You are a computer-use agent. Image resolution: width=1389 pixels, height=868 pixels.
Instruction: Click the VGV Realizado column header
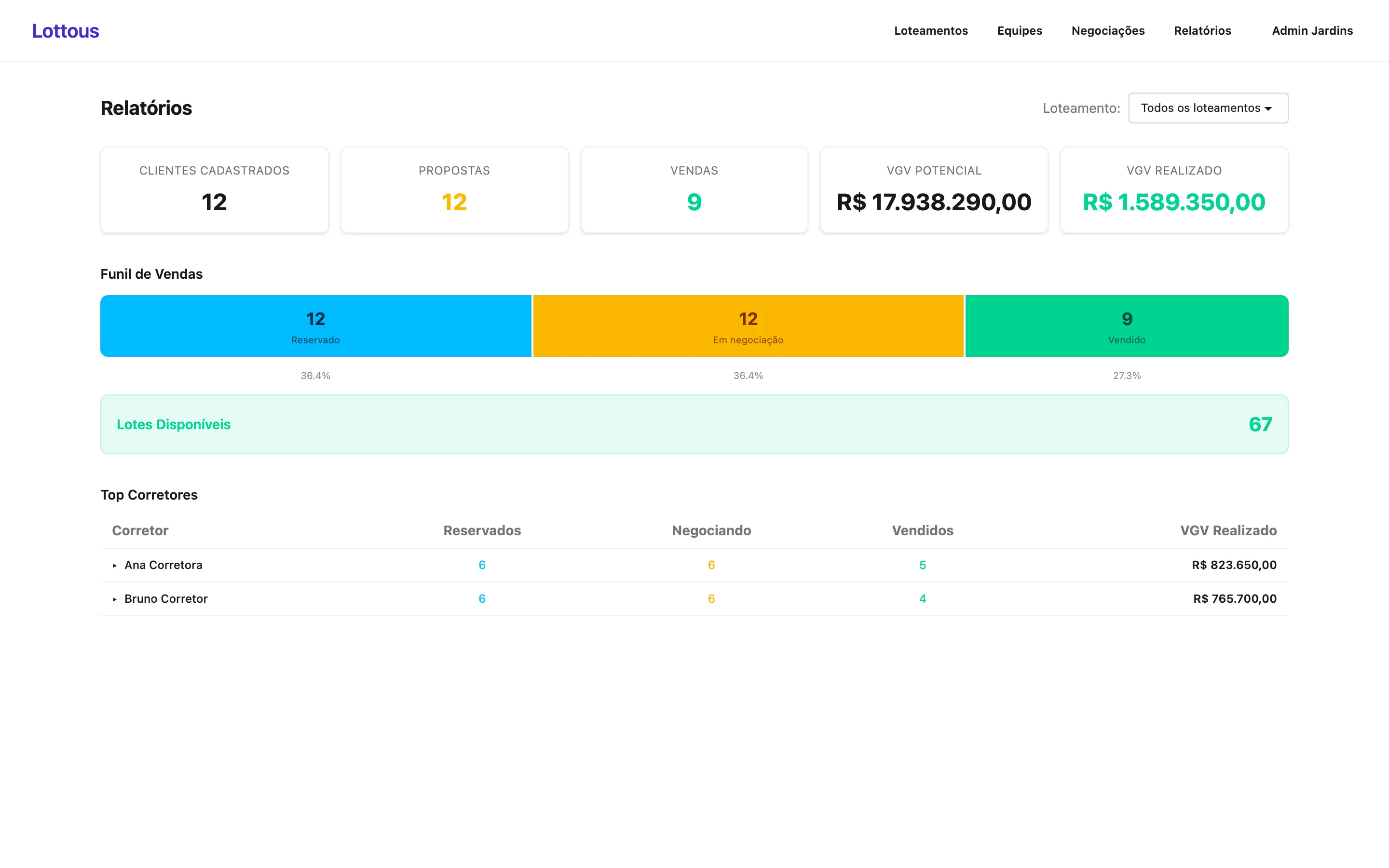(1228, 530)
